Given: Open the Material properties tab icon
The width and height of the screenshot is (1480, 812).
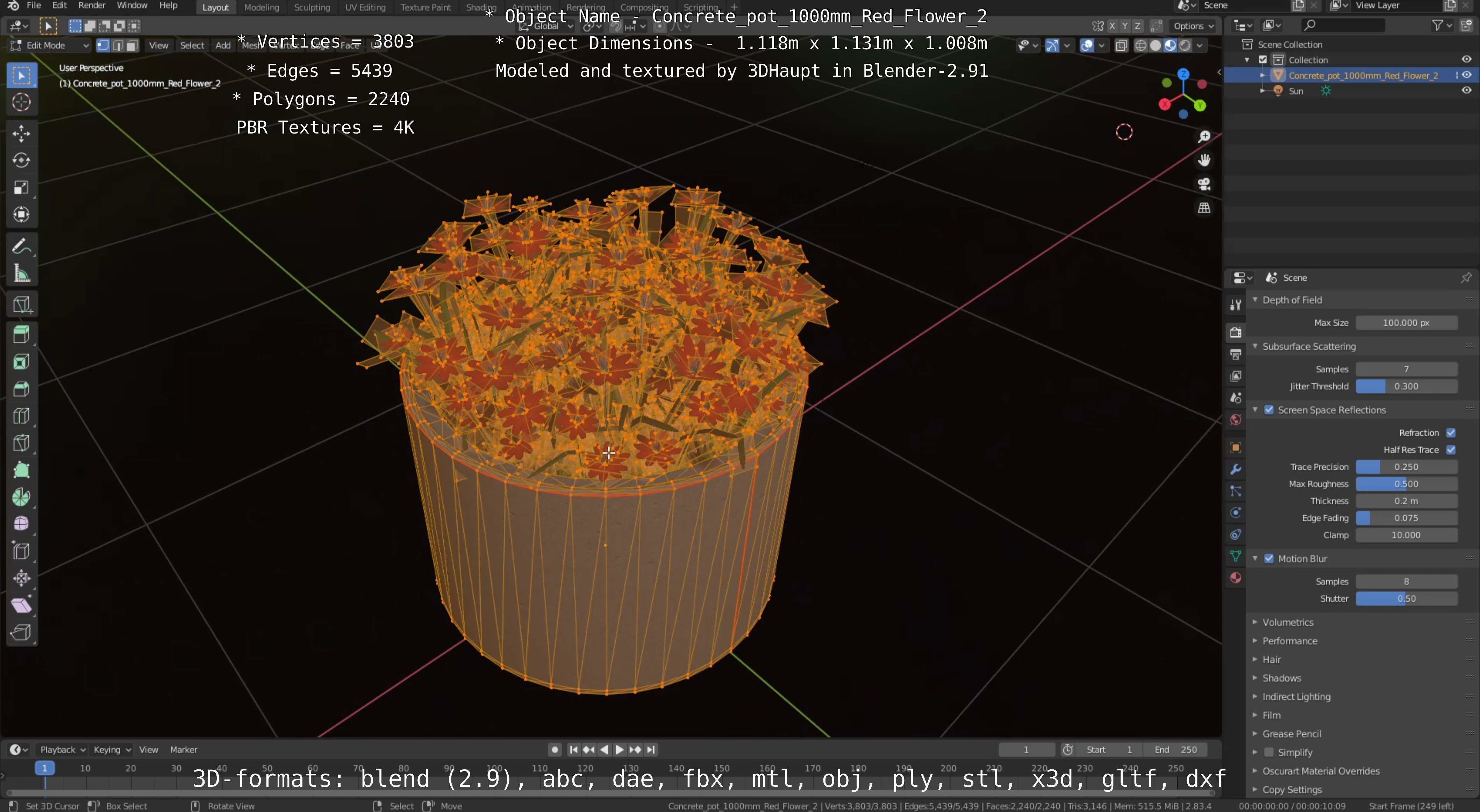Looking at the screenshot, I should pos(1236,578).
